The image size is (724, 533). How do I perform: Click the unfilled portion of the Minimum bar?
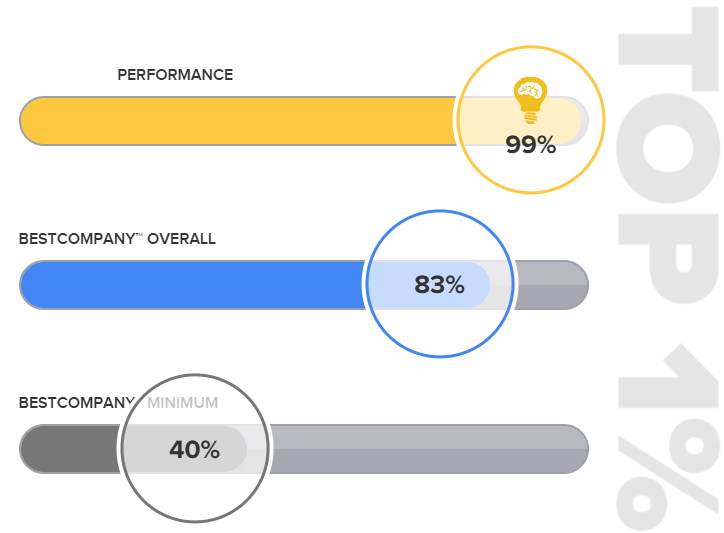pos(430,449)
